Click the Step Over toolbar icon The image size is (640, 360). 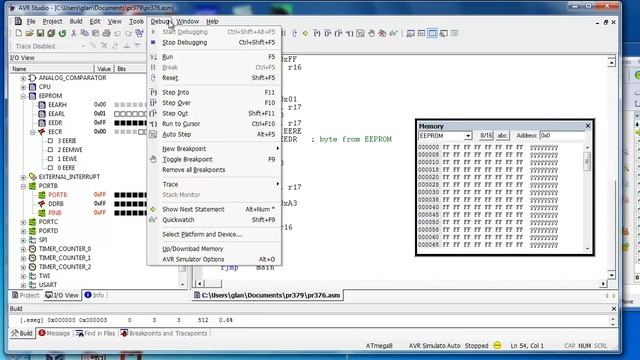click(327, 33)
